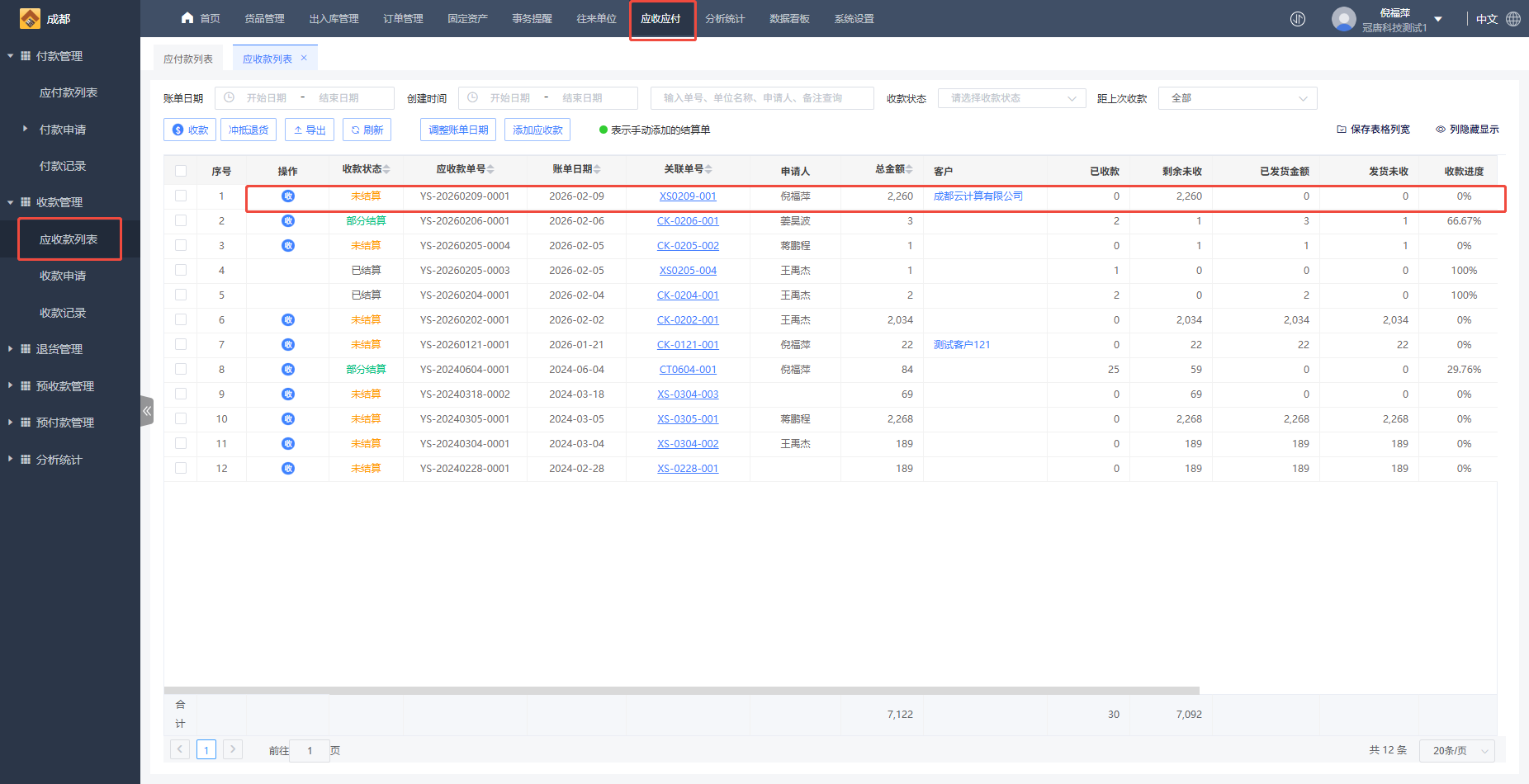
Task: Open linked order XS0209-001
Action: coord(688,196)
